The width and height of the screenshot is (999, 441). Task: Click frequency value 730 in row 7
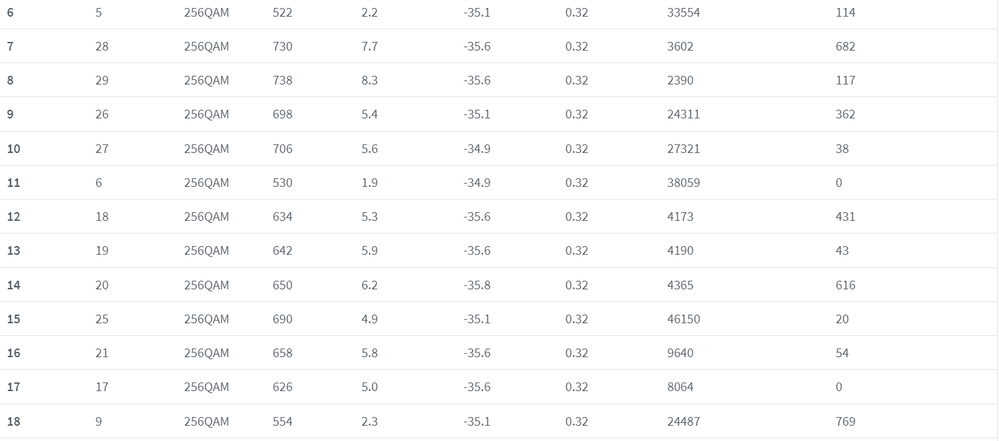coord(282,47)
